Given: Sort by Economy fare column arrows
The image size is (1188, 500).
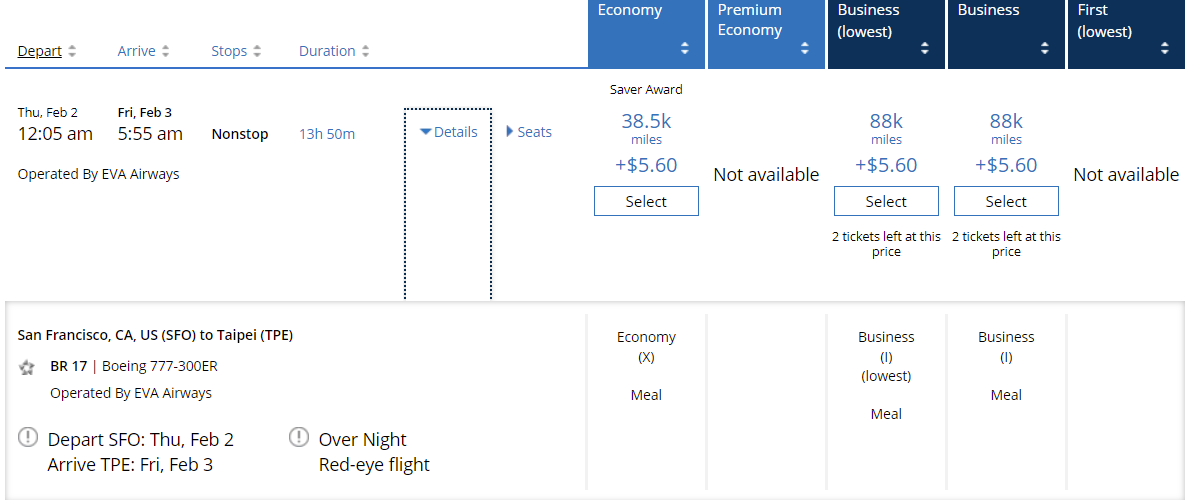Looking at the screenshot, I should [x=685, y=48].
